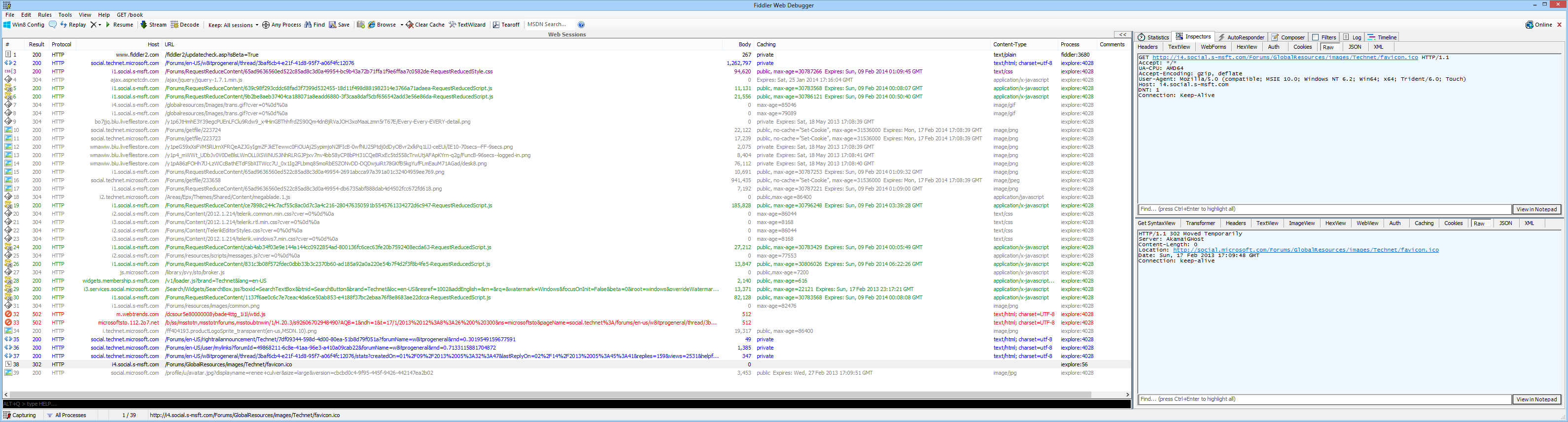Click the GET /book menu item
1568x422 pixels.
[130, 15]
